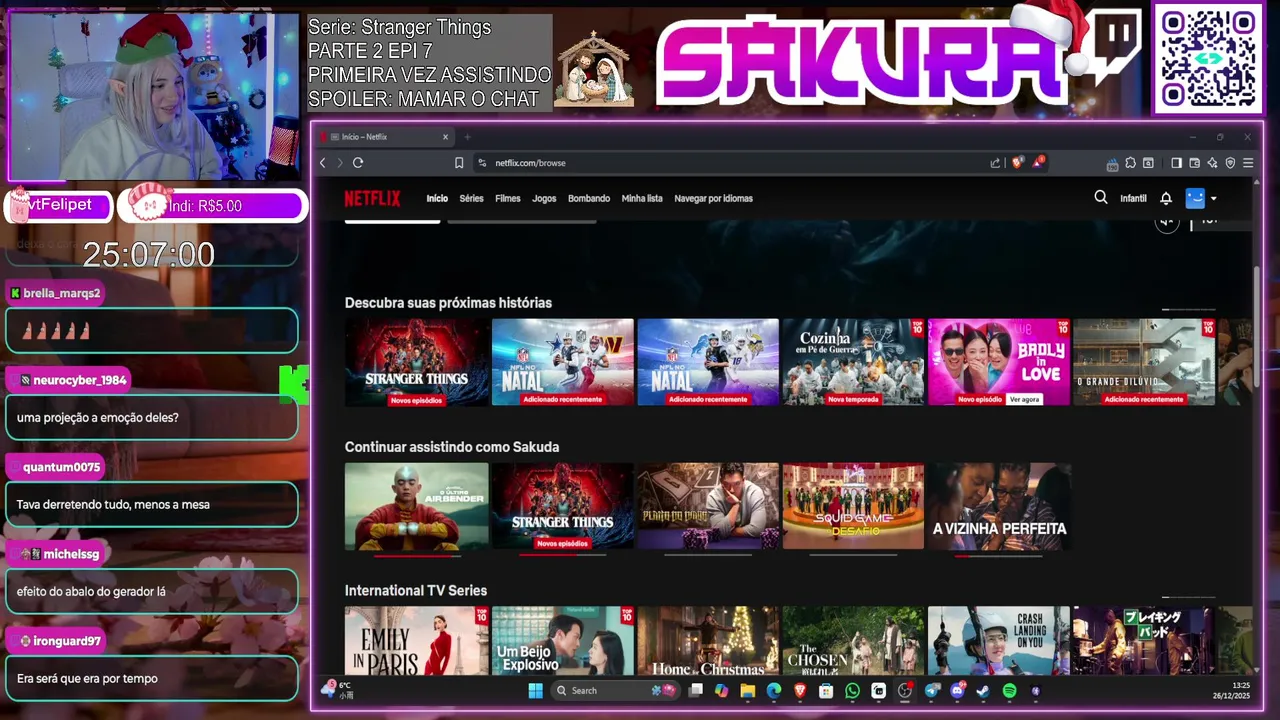This screenshot has width=1280, height=720.
Task: Open Crash Landing on You thumbnail
Action: point(998,641)
